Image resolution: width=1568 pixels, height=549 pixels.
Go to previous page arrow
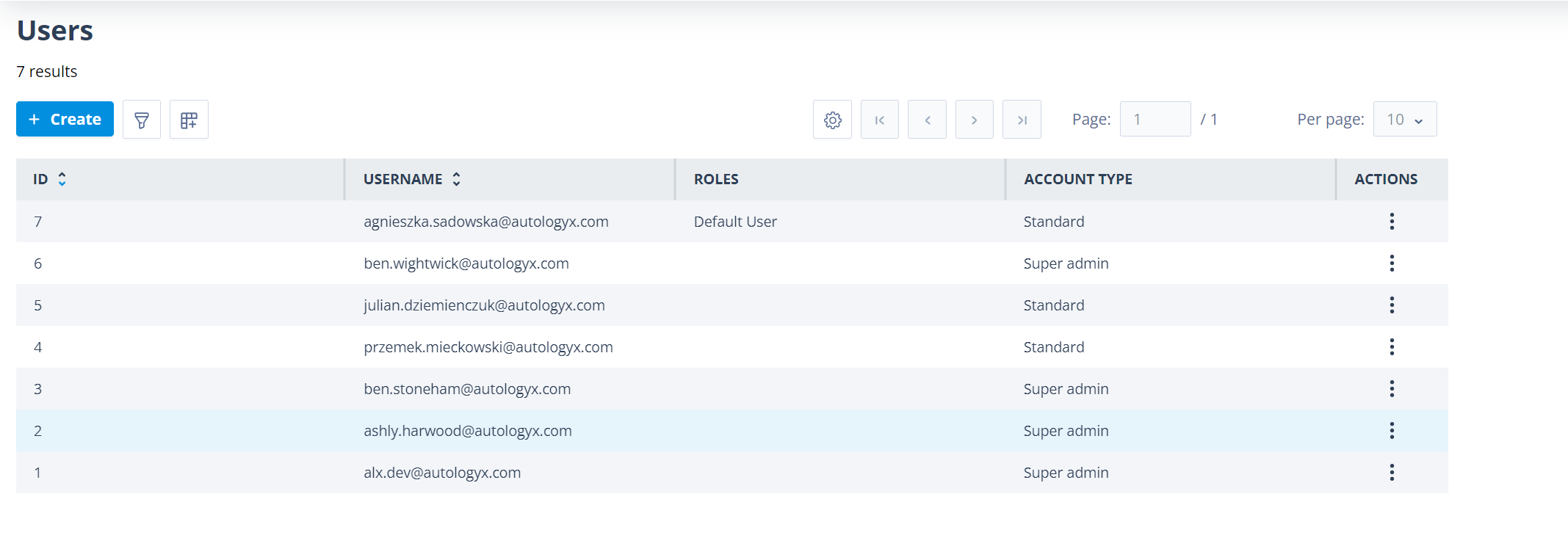[x=927, y=120]
